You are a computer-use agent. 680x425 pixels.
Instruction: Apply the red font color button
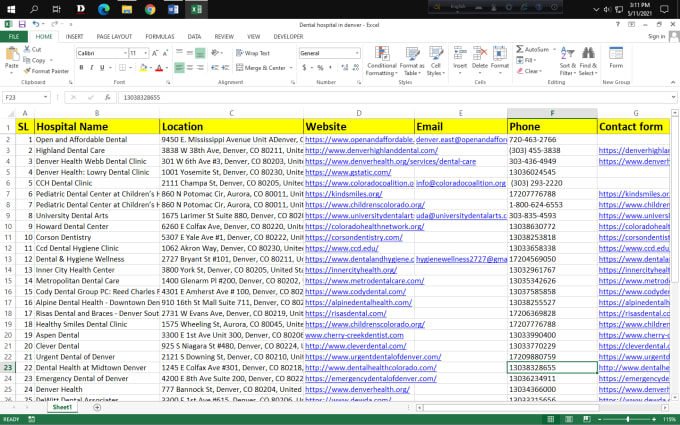click(x=159, y=68)
